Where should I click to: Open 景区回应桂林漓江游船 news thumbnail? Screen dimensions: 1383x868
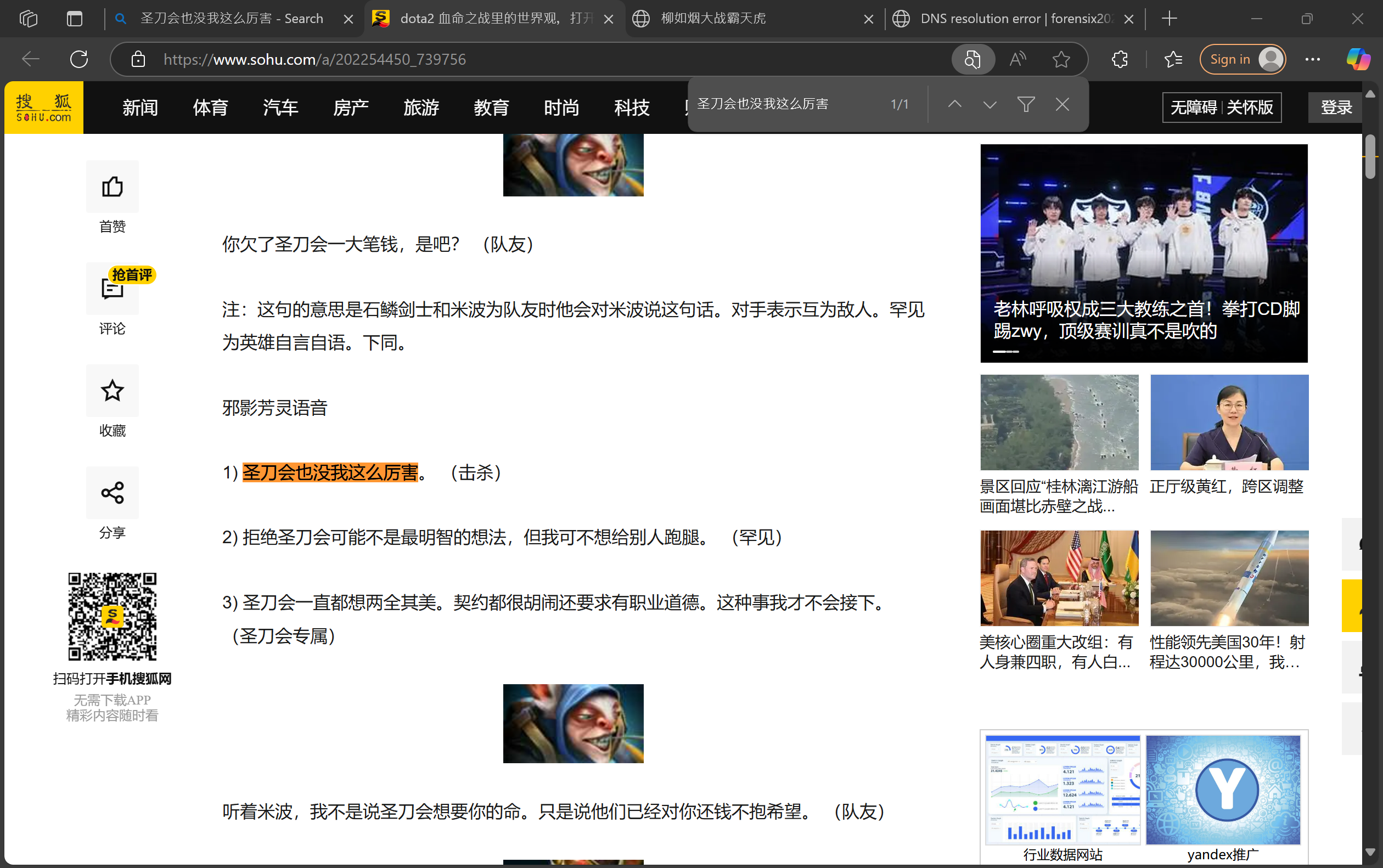1059,422
